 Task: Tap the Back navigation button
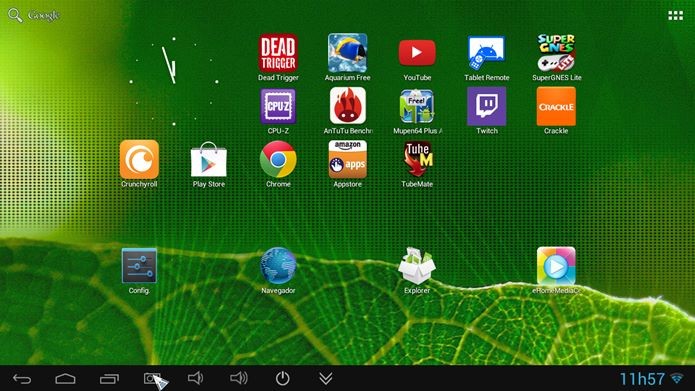pos(22,379)
